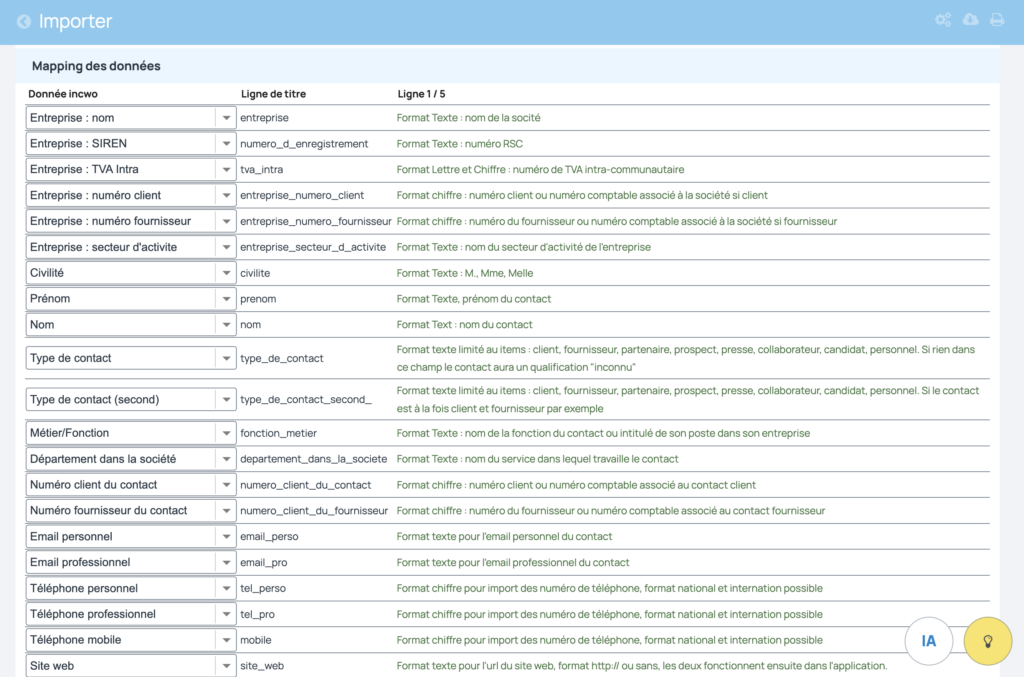
Task: Open the 'Métier/Fonction' dropdown
Action: coord(131,433)
